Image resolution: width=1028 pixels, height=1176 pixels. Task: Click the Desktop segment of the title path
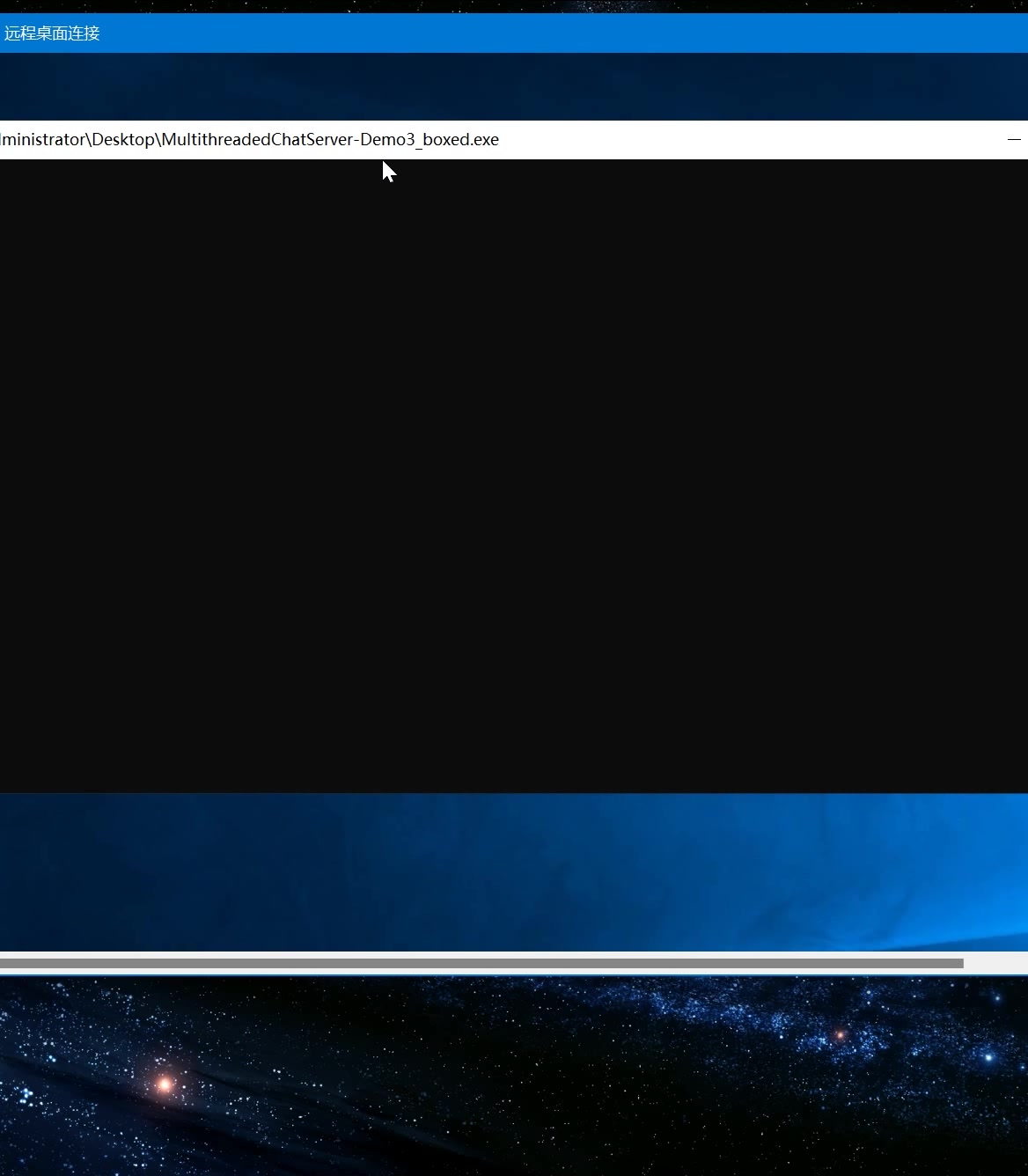(x=123, y=139)
